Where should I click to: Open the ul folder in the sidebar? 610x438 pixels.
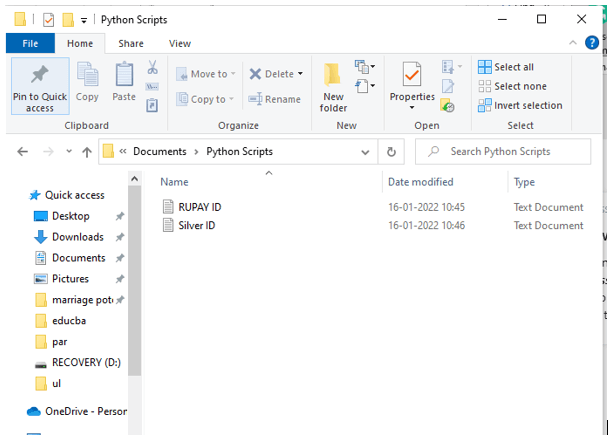tap(48, 384)
